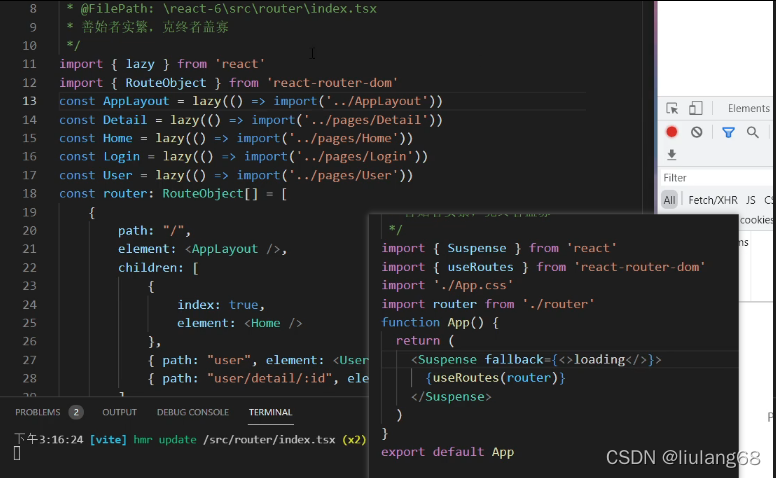Click the terminal cursor prompt box
The image size is (776, 478).
coord(17,453)
